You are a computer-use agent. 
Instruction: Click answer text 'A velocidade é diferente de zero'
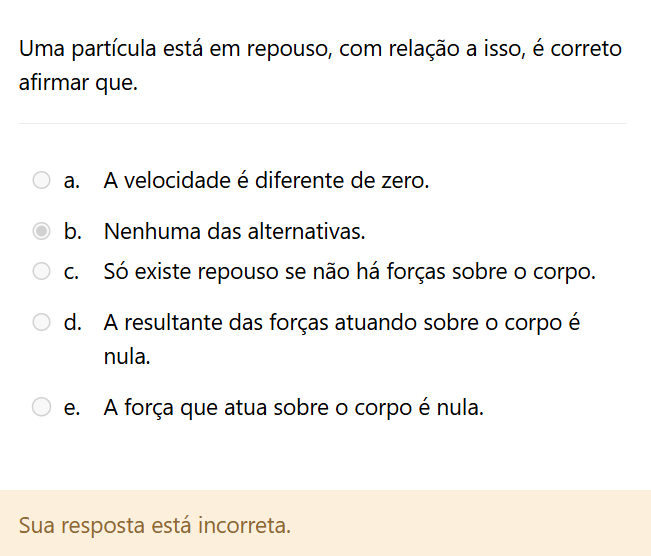pos(266,181)
